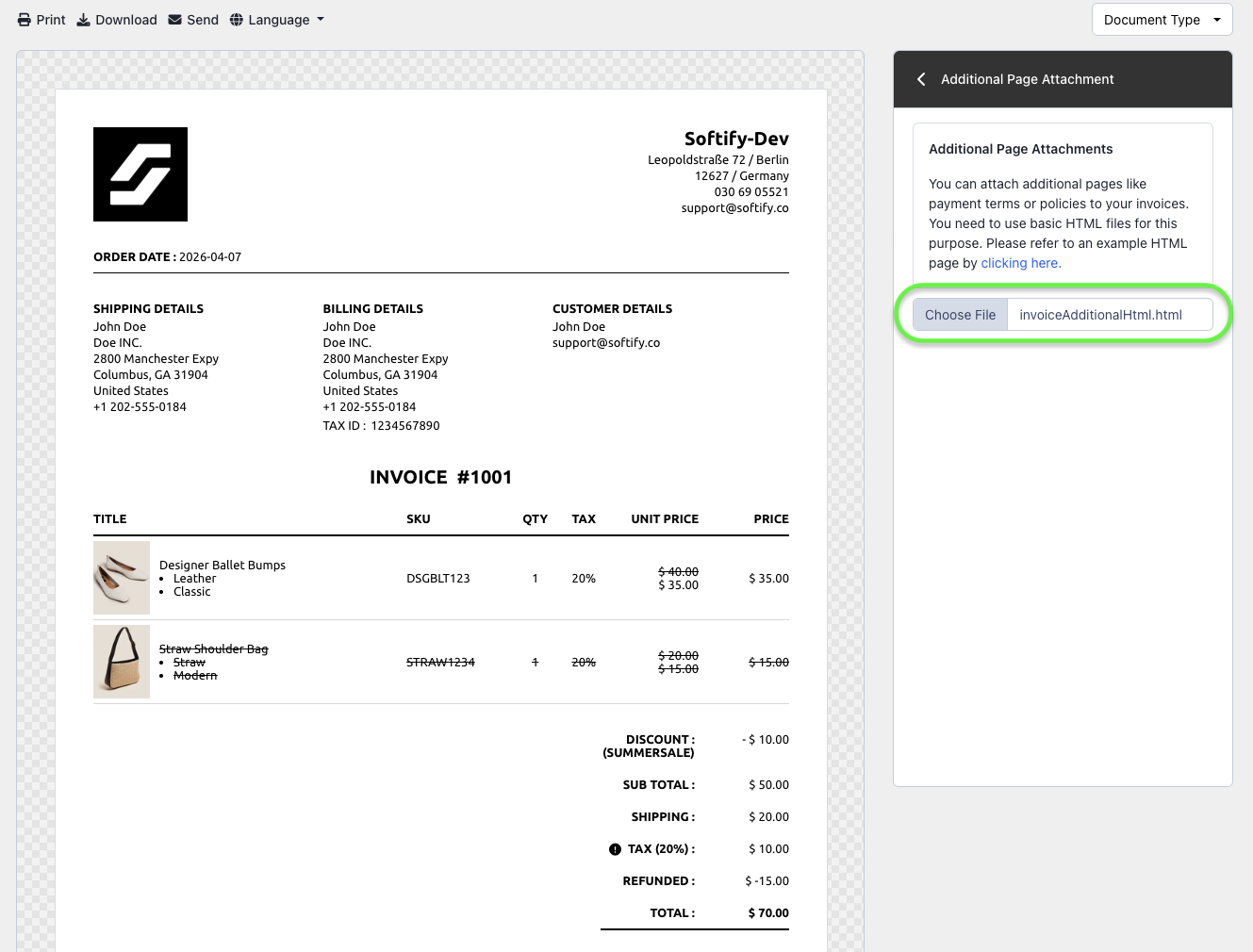Viewport: 1253px width, 952px height.
Task: Click the info icon beside TAX (20%)
Action: [x=615, y=849]
